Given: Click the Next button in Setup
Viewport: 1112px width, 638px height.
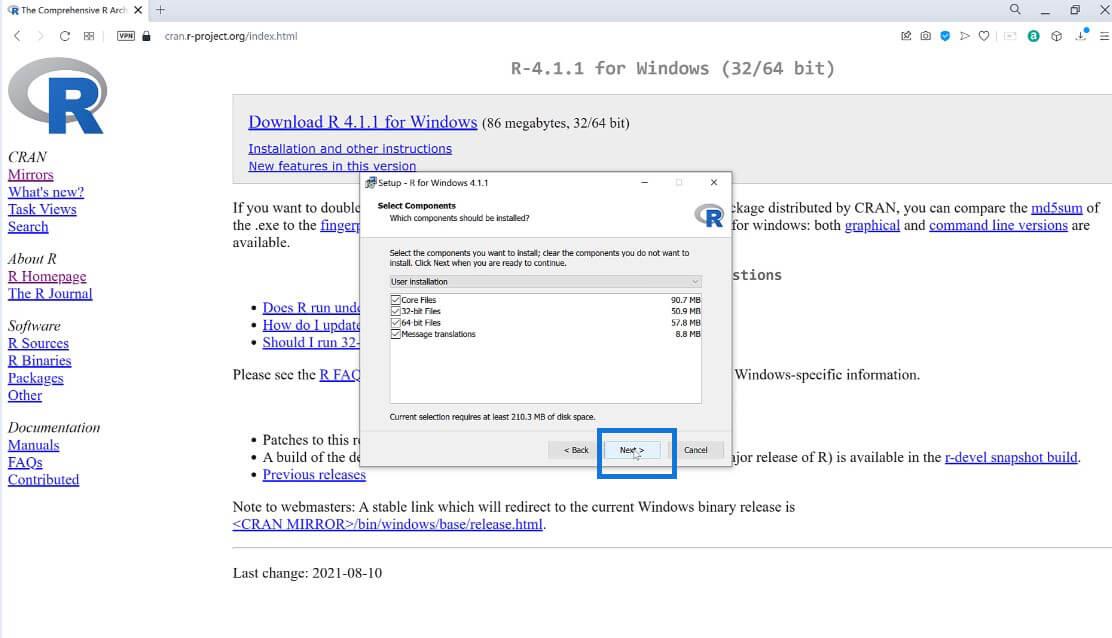Looking at the screenshot, I should 632,450.
